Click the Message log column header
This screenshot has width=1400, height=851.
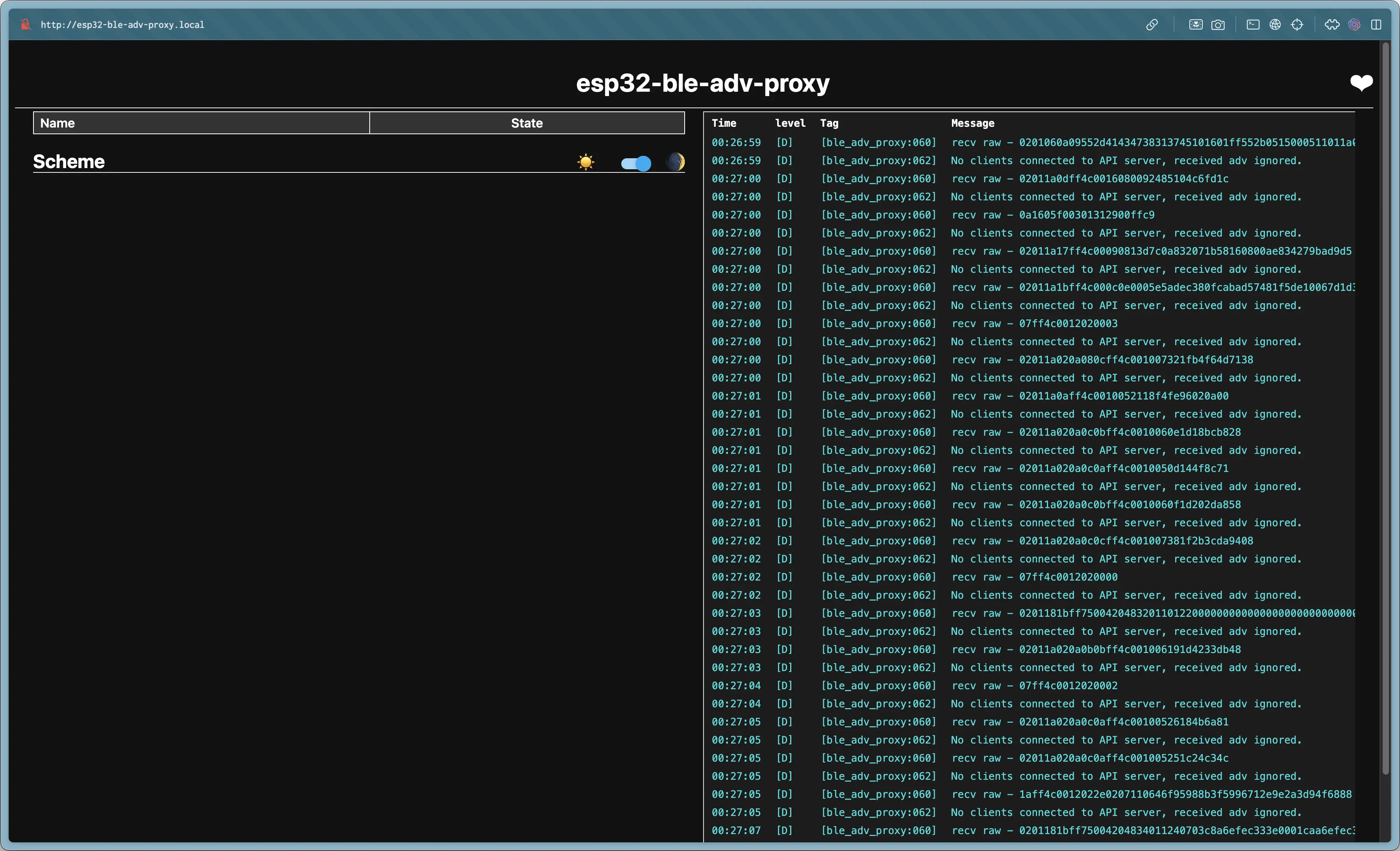point(973,123)
